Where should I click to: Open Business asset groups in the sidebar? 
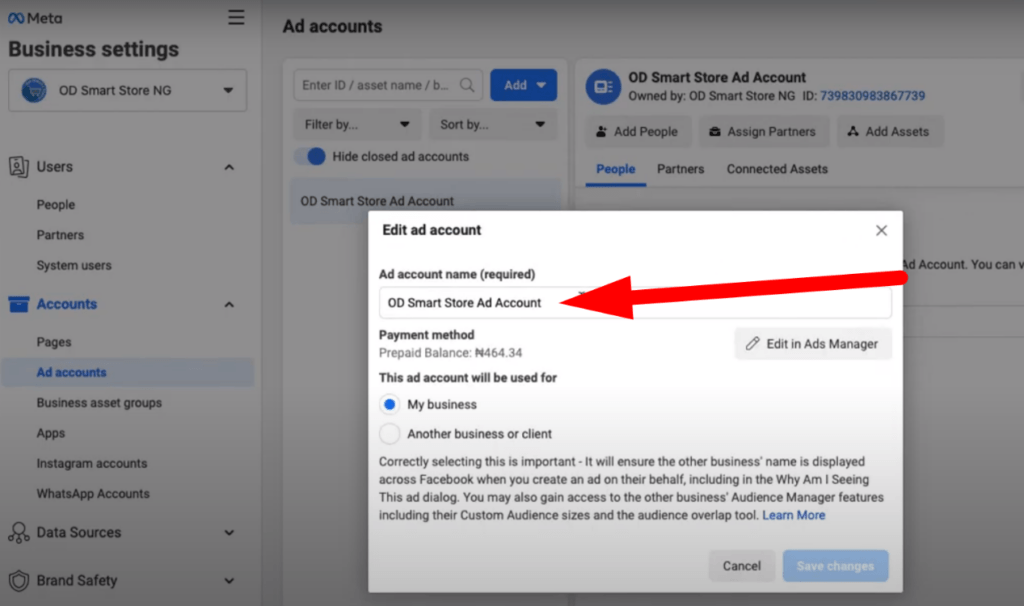point(99,402)
